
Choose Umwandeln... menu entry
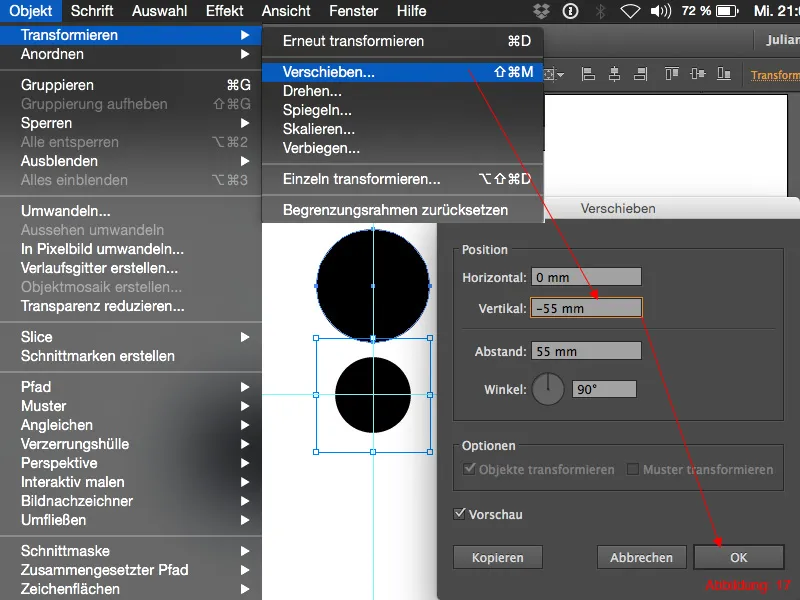(131, 211)
